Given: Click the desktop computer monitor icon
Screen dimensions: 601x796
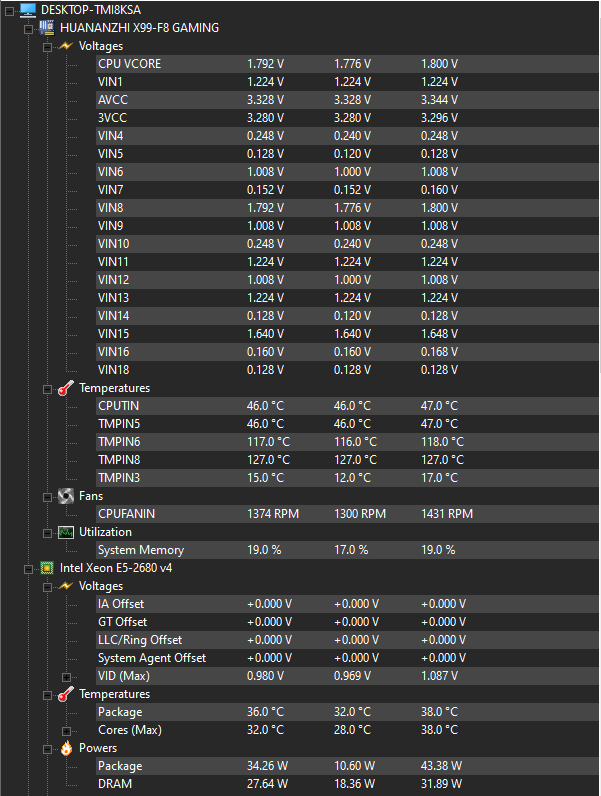Looking at the screenshot, I should [28, 10].
